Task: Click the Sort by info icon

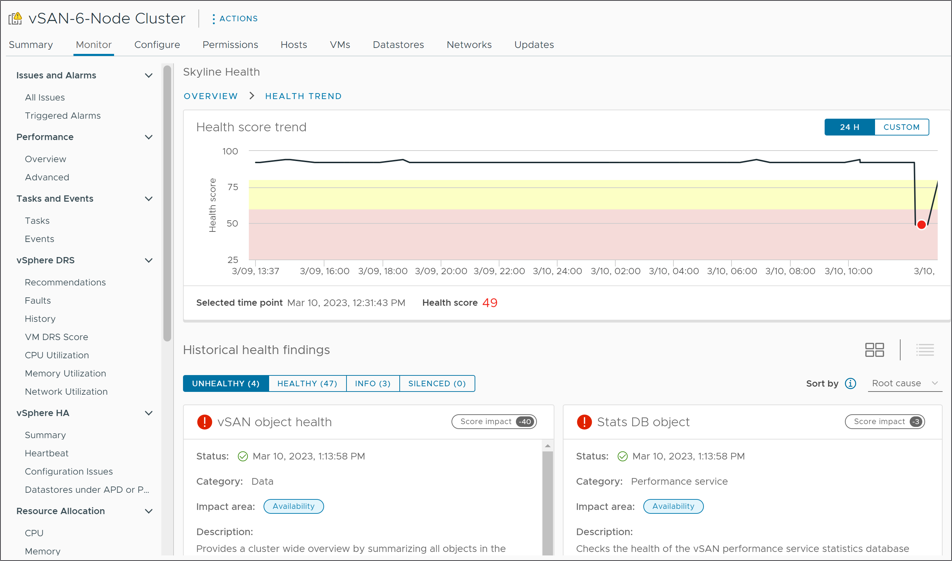Action: (x=850, y=383)
